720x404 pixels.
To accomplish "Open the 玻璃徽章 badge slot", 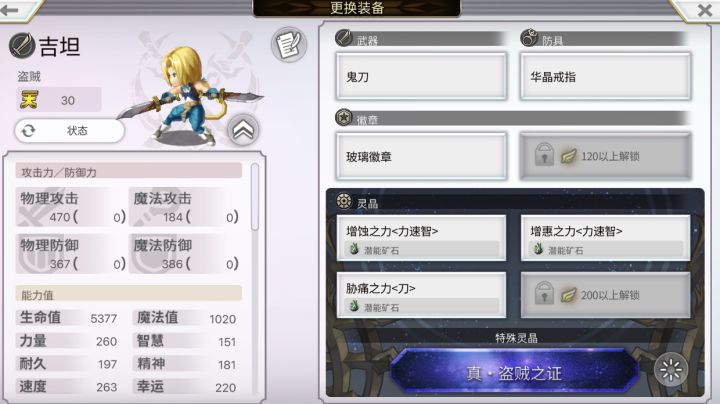I will pyautogui.click(x=422, y=156).
